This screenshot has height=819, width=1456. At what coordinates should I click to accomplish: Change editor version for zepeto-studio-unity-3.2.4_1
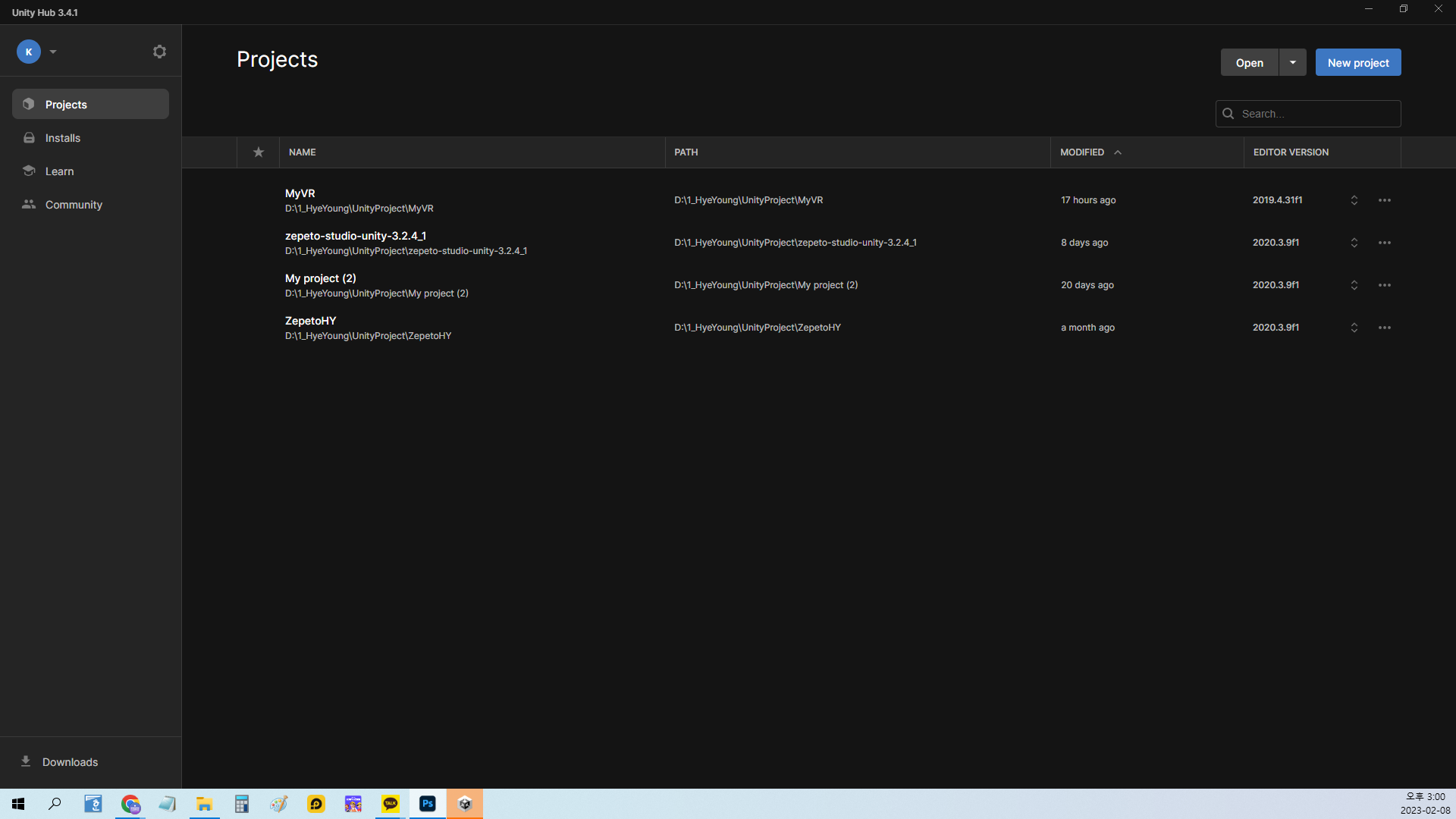tap(1354, 243)
